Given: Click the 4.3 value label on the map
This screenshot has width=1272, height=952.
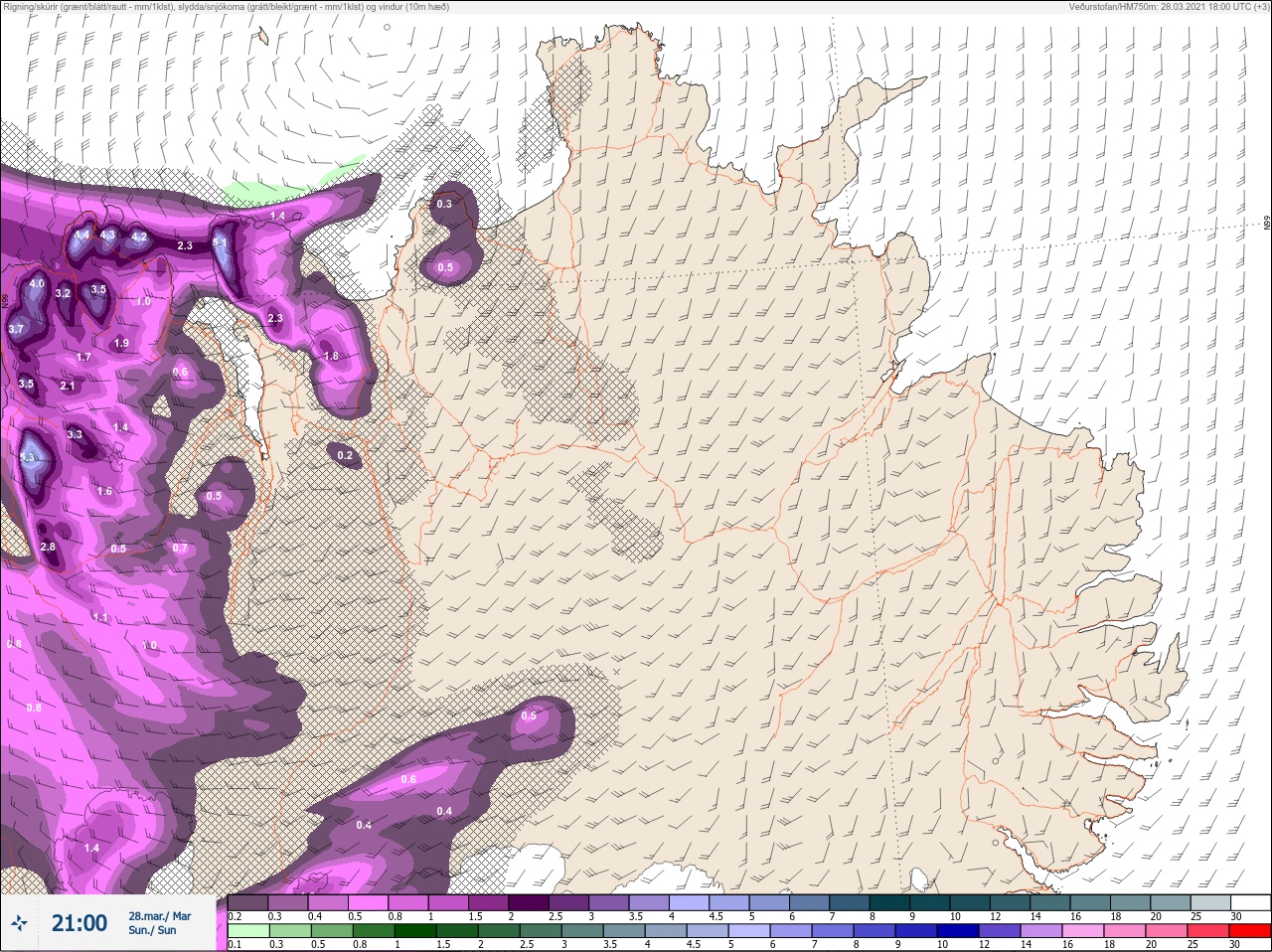Looking at the screenshot, I should [108, 235].
